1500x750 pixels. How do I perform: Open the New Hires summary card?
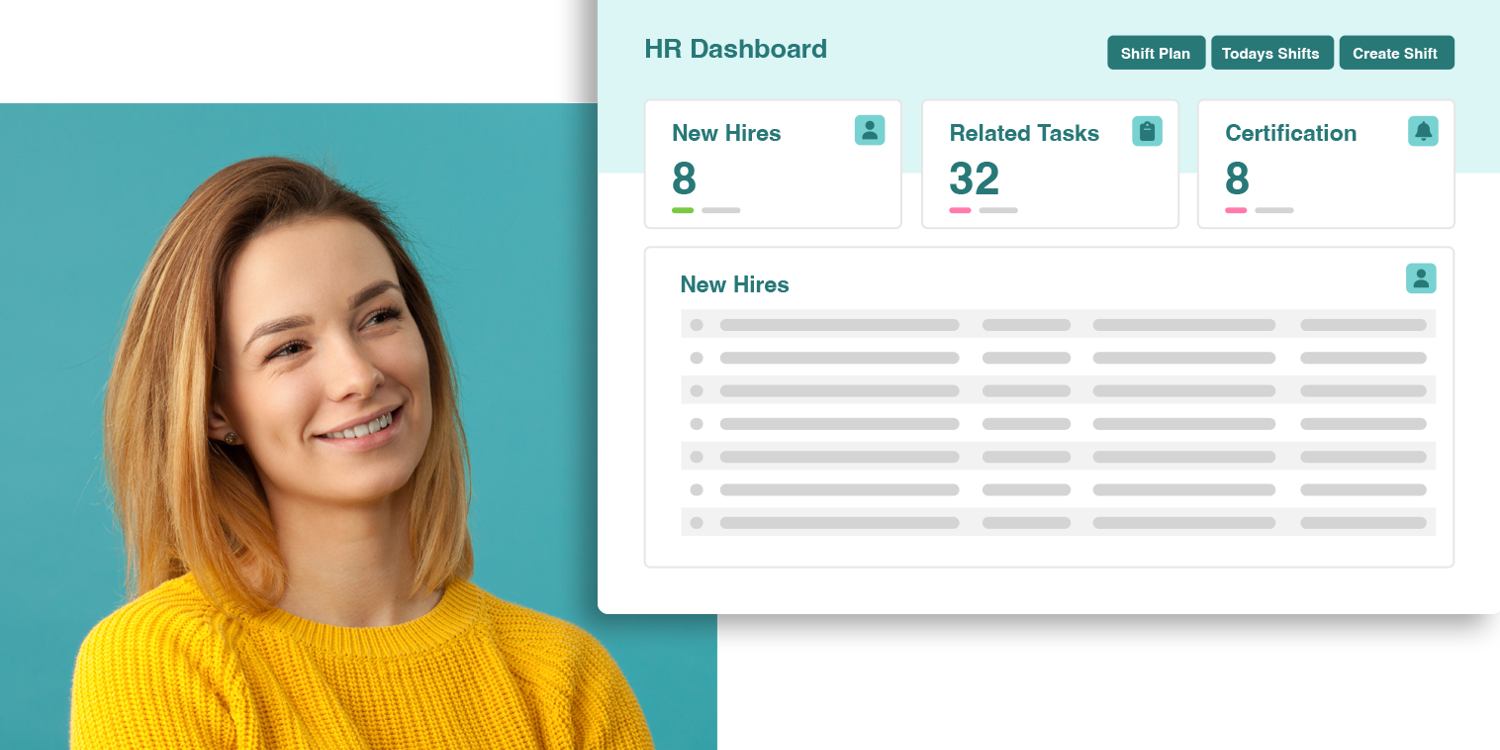(772, 164)
